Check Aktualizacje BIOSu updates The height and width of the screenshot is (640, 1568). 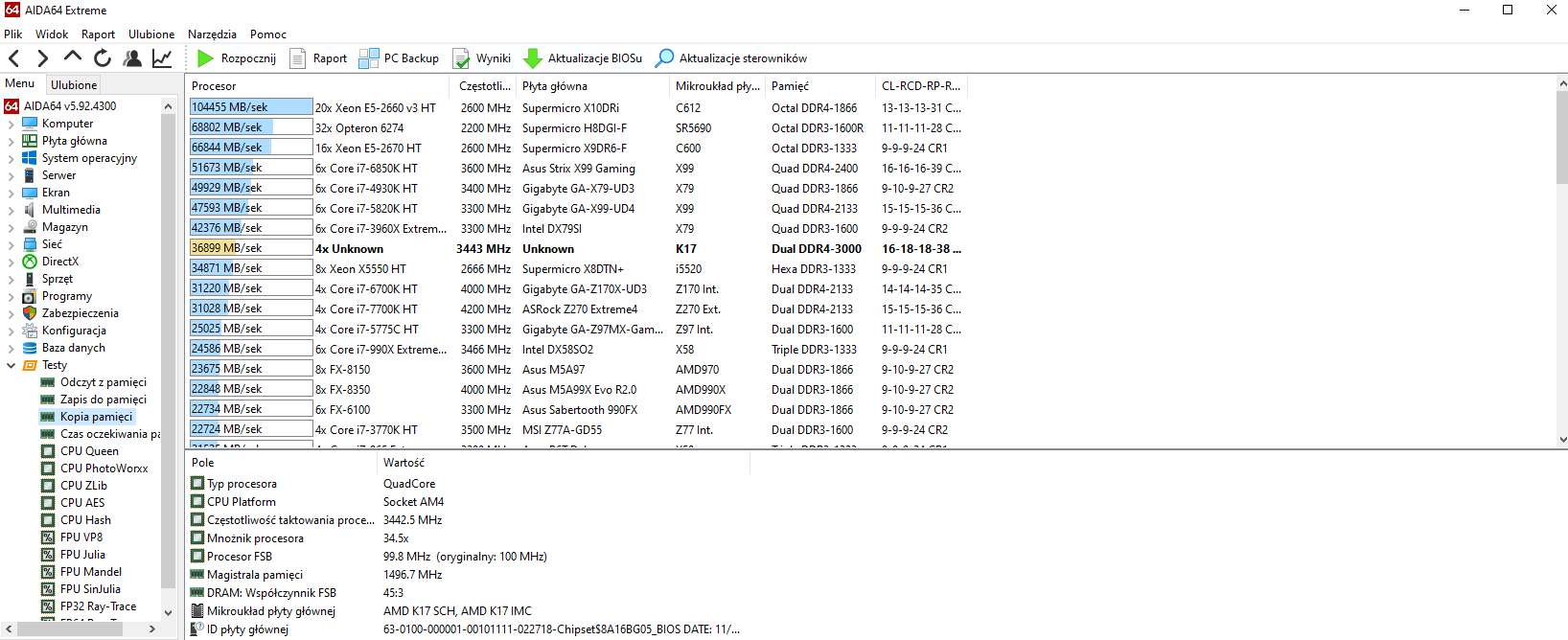click(x=583, y=58)
